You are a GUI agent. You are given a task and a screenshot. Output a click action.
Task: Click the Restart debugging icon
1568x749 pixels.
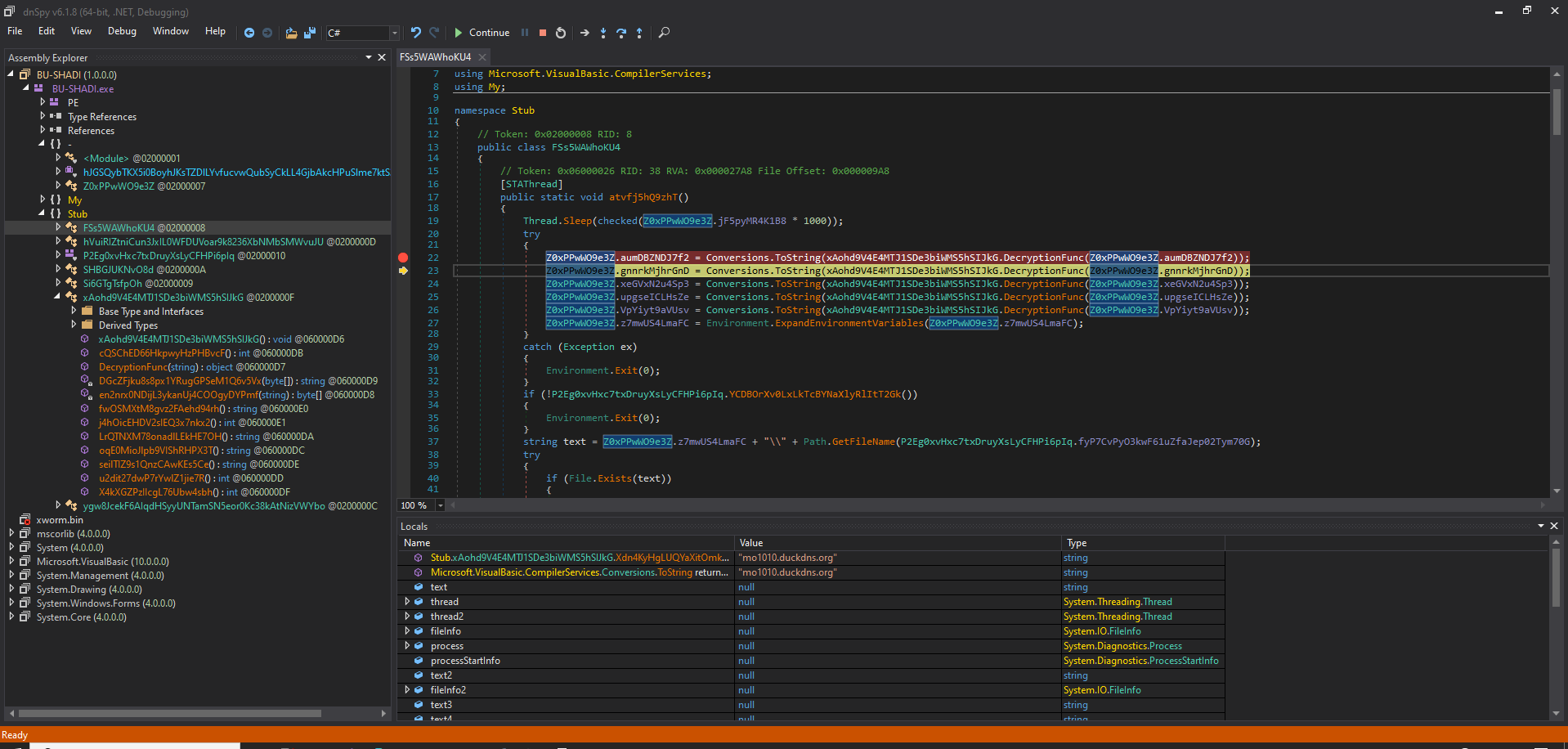coord(561,33)
